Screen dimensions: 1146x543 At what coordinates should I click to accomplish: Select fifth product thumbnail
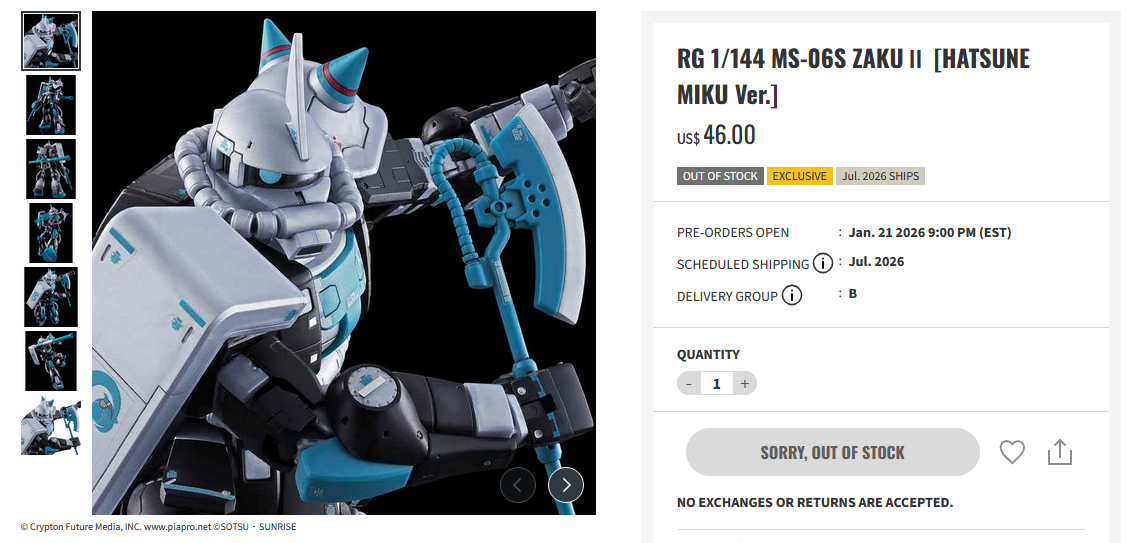[x=51, y=297]
